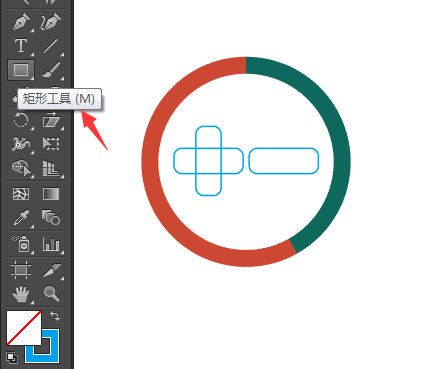This screenshot has width=433, height=369.
Task: Select the Hand tool
Action: pos(21,294)
